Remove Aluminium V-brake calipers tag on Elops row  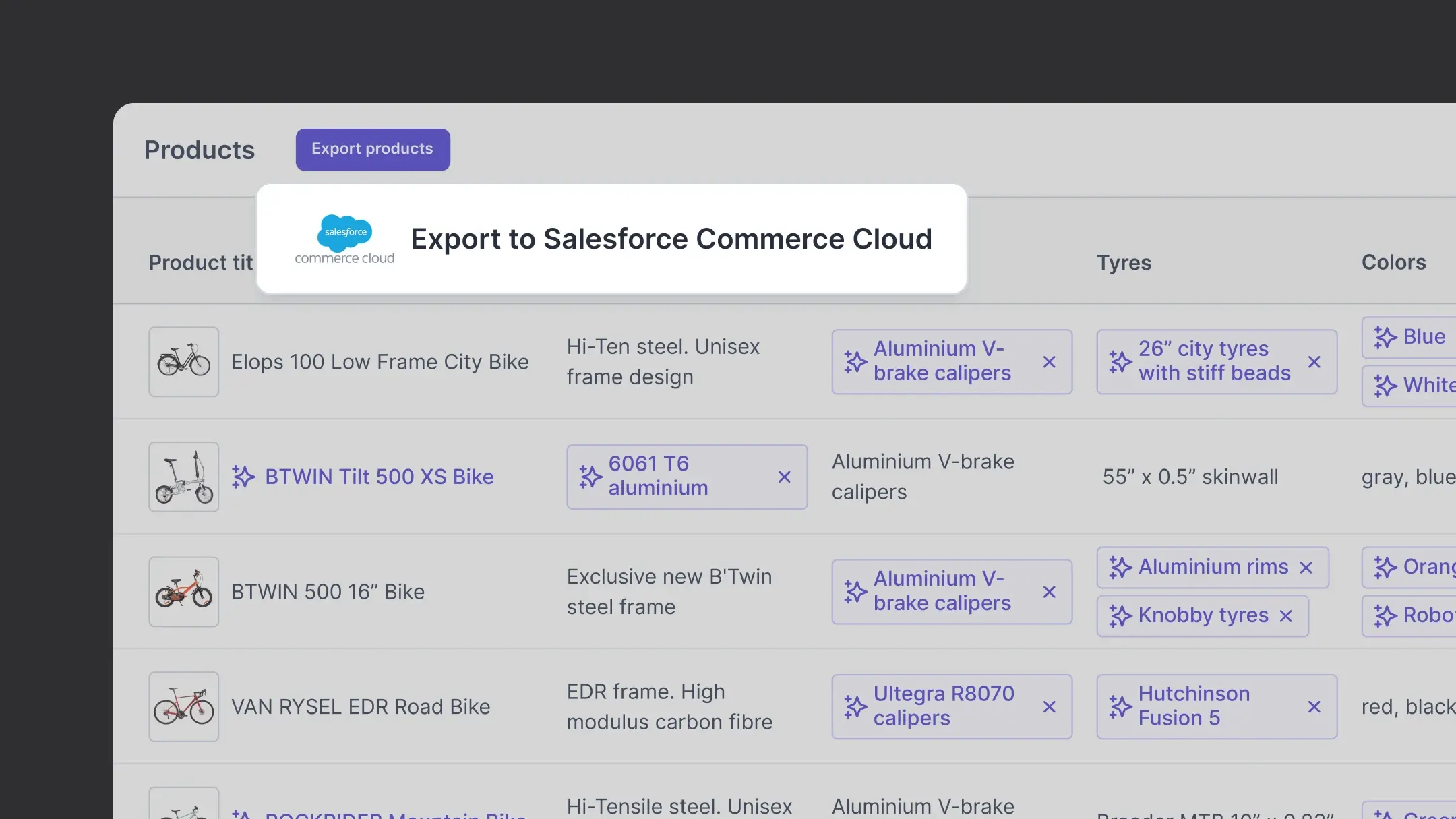pyautogui.click(x=1049, y=362)
